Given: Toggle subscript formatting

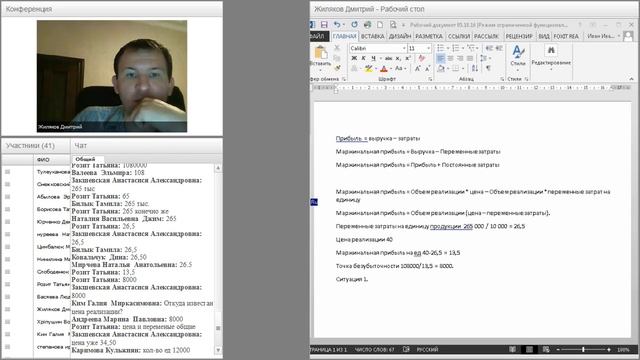Looking at the screenshot, I should click(x=398, y=58).
